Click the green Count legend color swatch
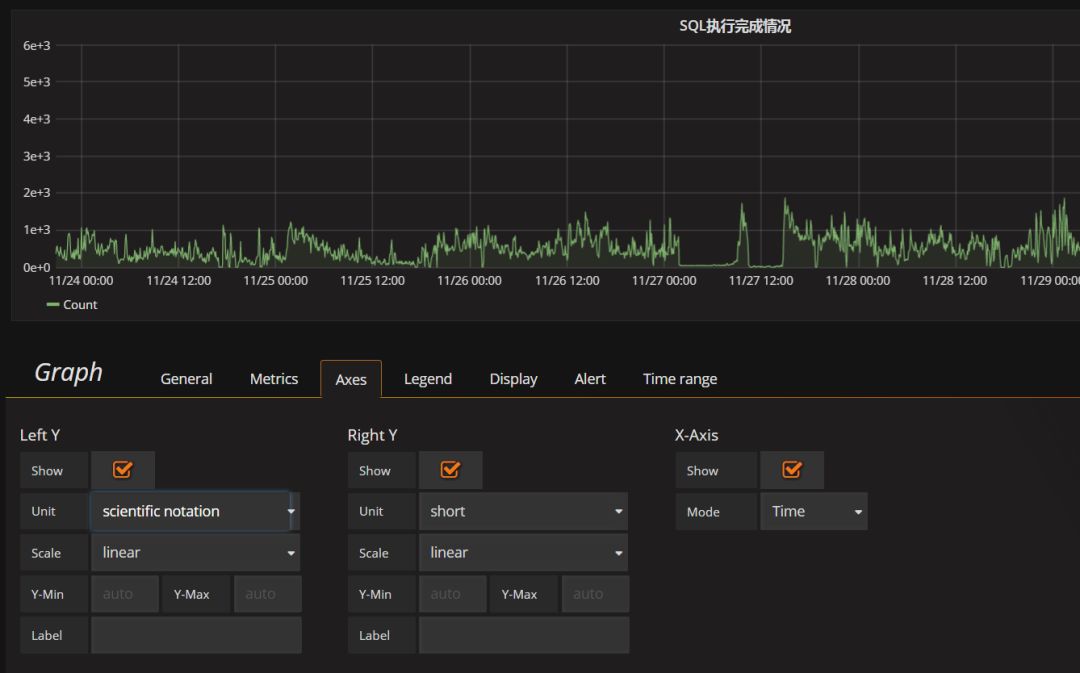The height and width of the screenshot is (673, 1080). (x=52, y=304)
